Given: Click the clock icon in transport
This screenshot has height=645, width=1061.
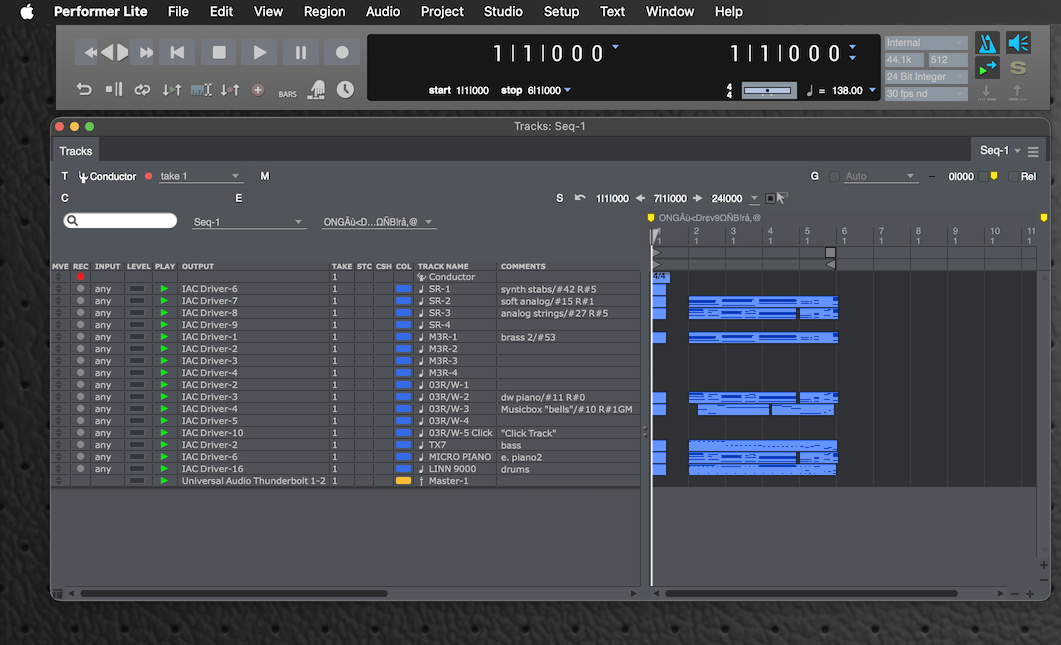Looking at the screenshot, I should pyautogui.click(x=345, y=89).
